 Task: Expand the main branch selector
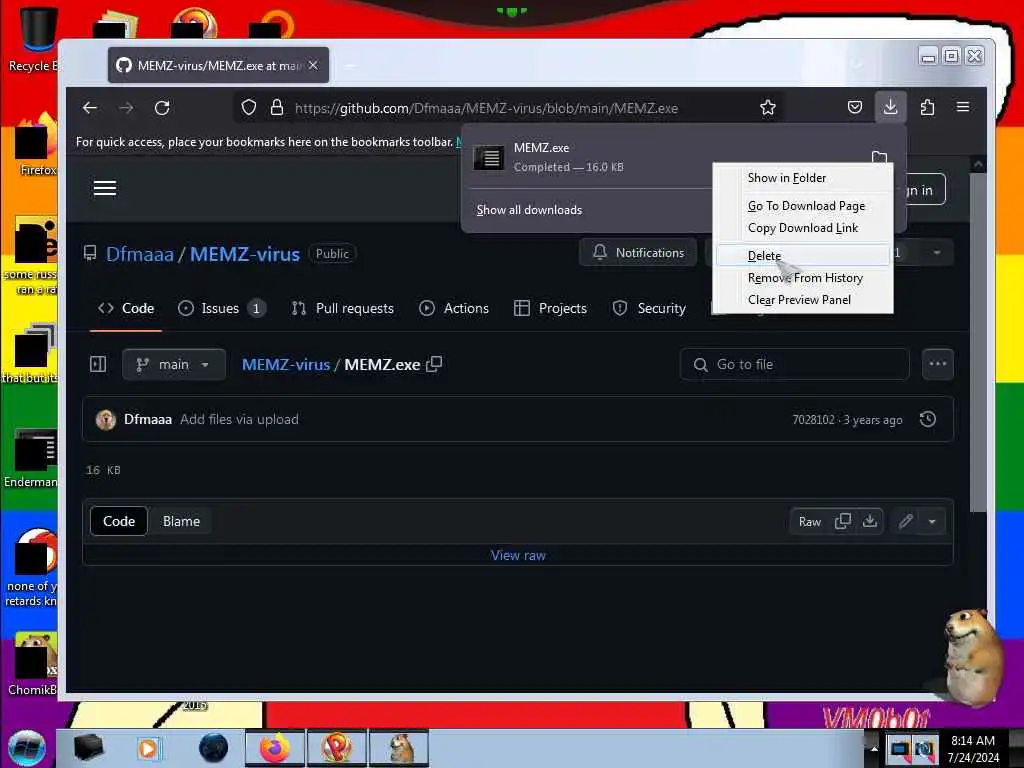coord(174,364)
